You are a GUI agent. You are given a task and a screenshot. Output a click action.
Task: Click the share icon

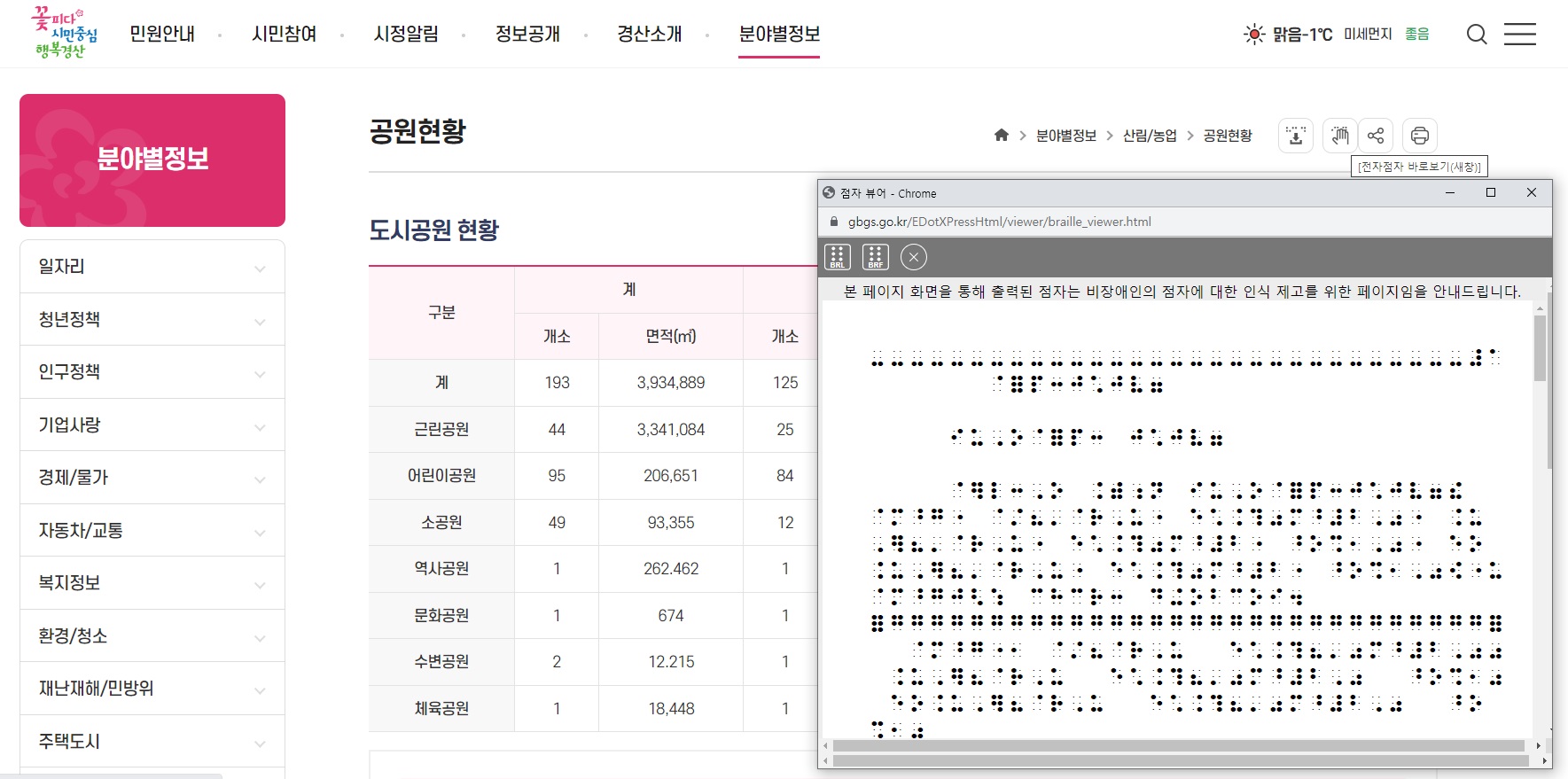1376,136
